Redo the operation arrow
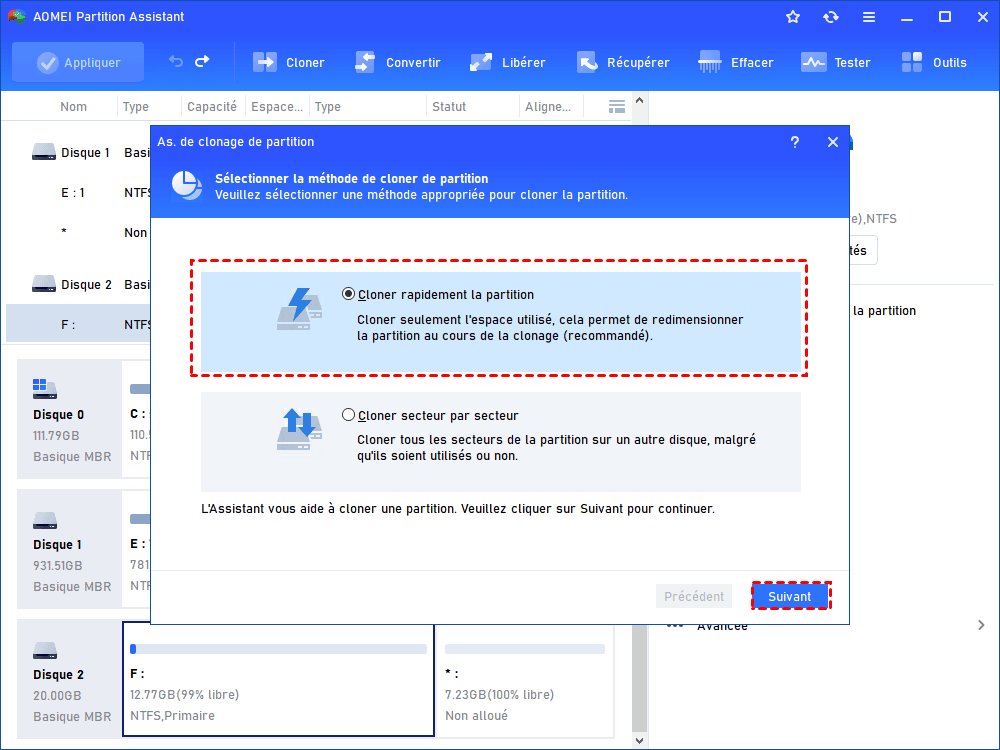This screenshot has width=1000, height=750. click(x=202, y=61)
